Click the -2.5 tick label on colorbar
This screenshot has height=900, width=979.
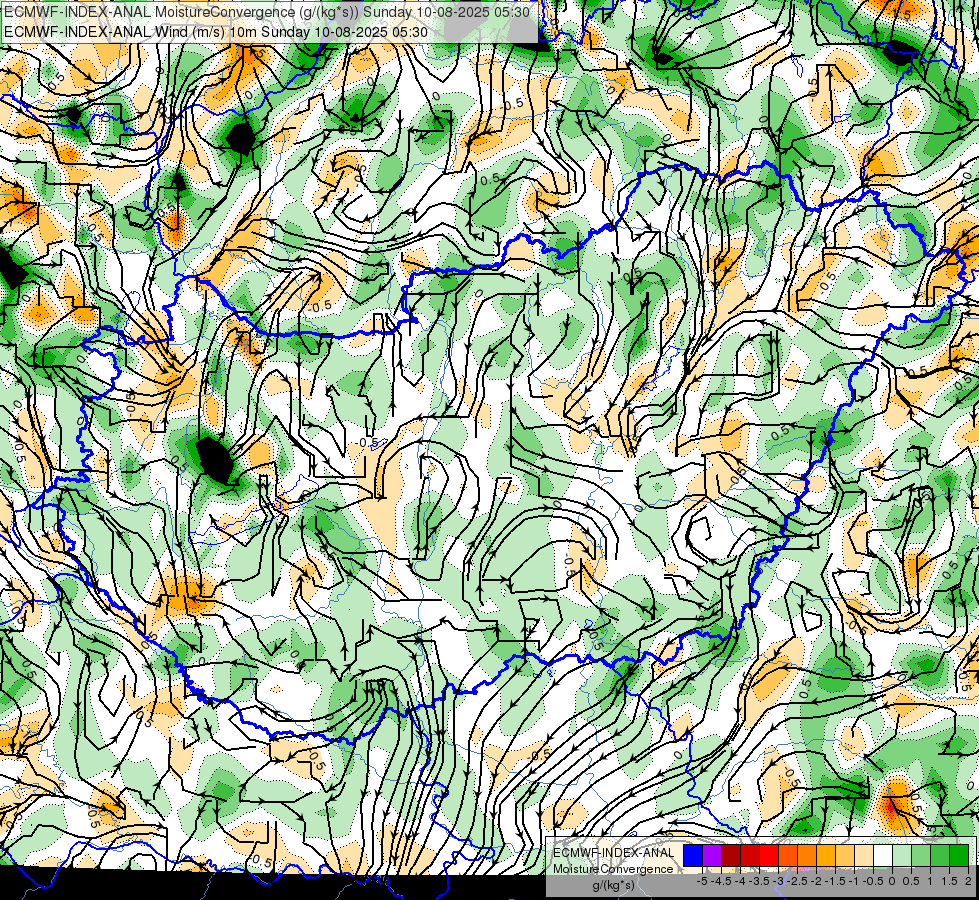click(797, 881)
